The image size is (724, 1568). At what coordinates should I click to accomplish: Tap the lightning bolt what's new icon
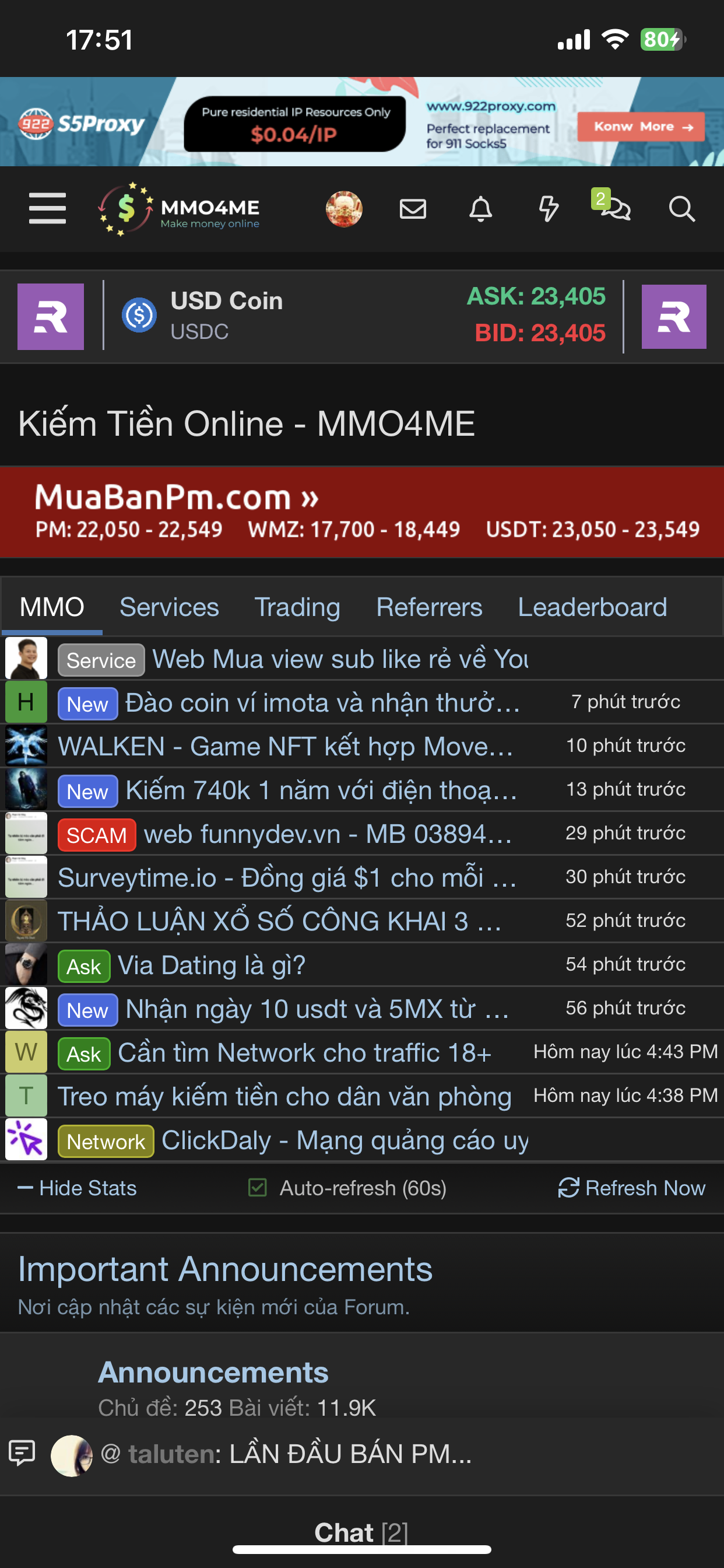tap(548, 209)
